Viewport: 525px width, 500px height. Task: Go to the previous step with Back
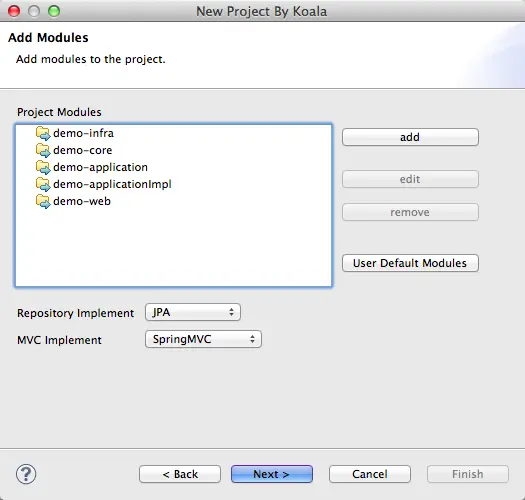tap(180, 474)
